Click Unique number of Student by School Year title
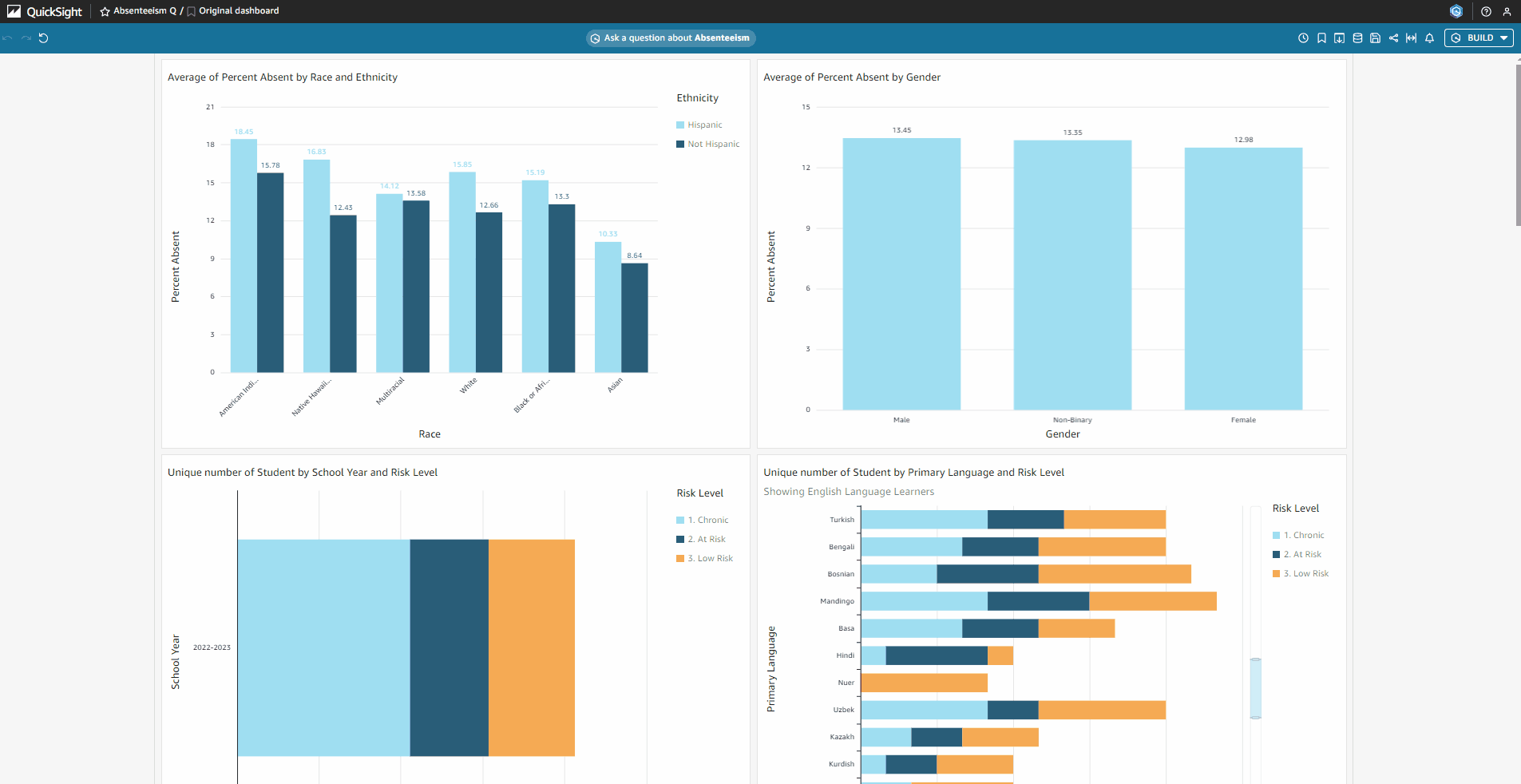 click(x=303, y=473)
